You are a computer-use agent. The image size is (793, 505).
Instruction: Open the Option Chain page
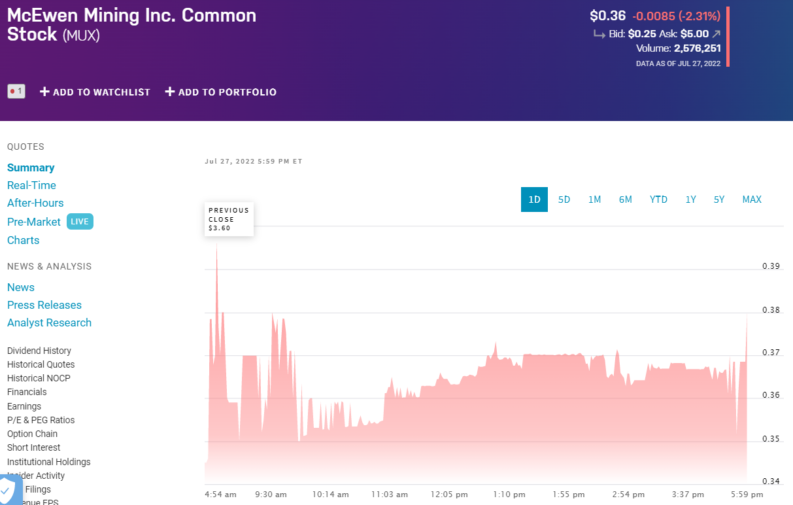[x=33, y=434]
